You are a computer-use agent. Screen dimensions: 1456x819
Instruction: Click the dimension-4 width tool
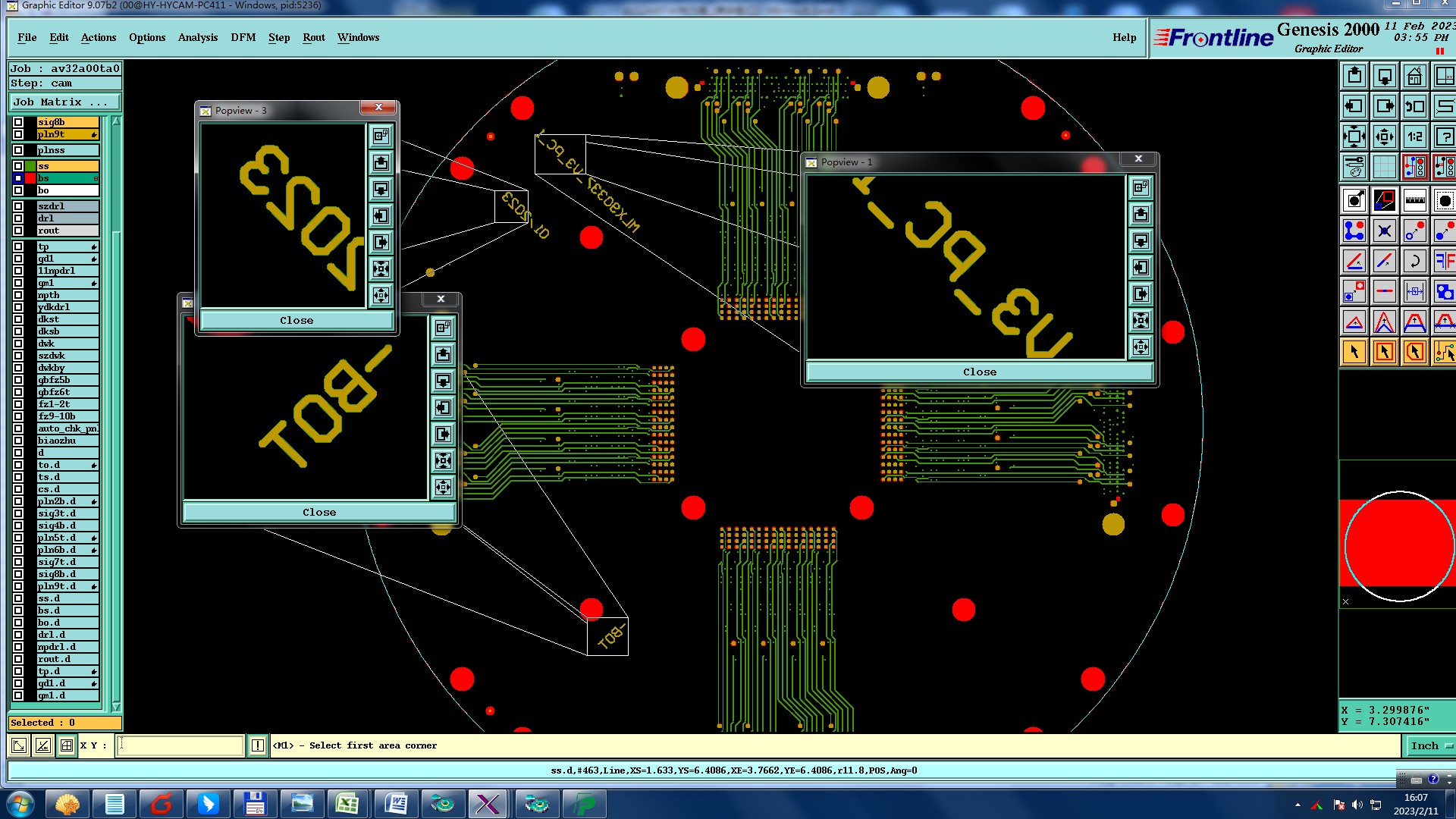[1415, 291]
